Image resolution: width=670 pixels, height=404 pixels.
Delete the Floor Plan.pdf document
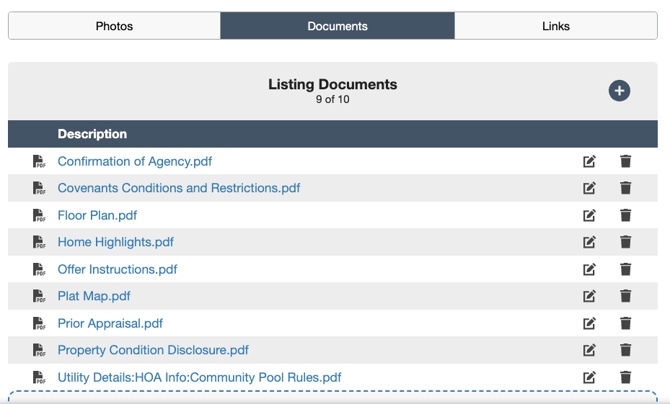tap(625, 215)
